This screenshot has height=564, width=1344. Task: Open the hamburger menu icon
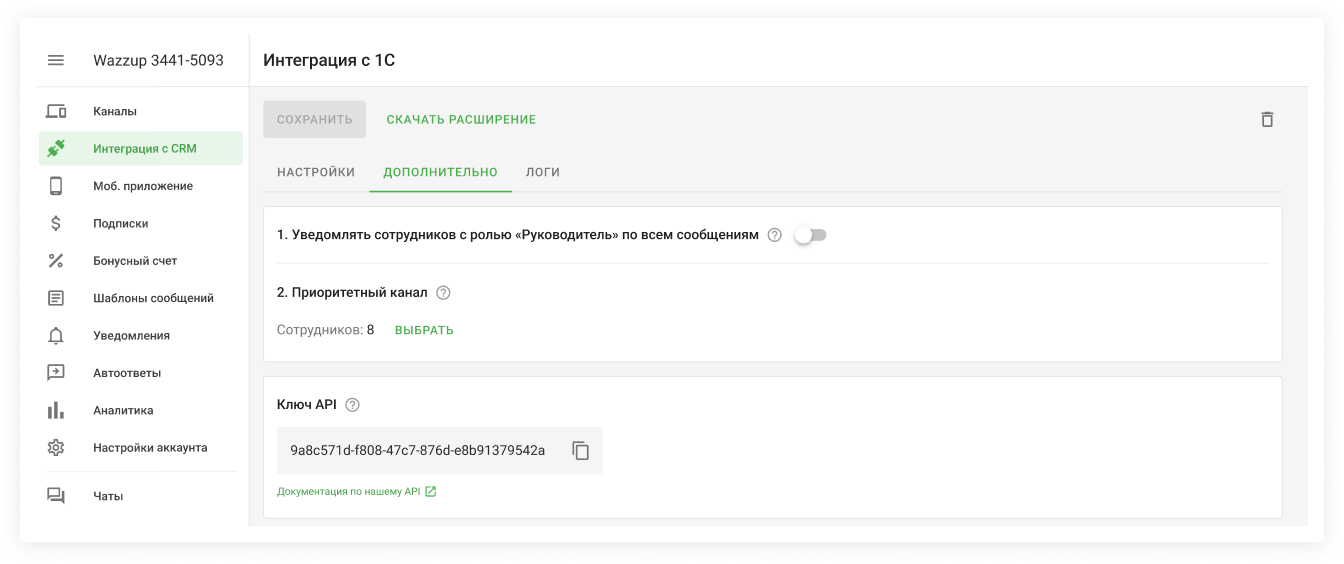coord(56,60)
